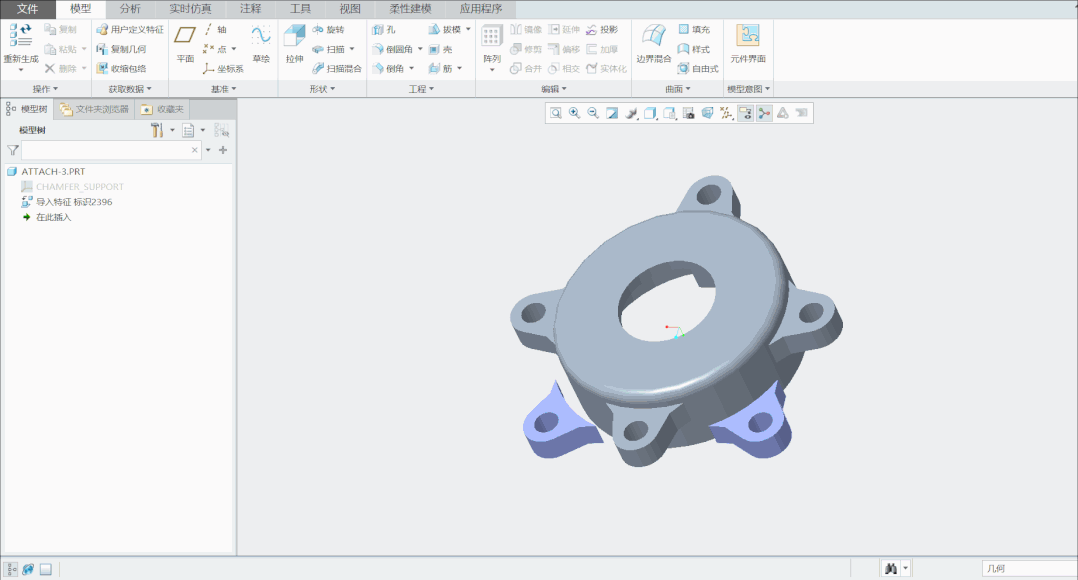Open the saved orientations dropdown icon
This screenshot has width=1078, height=580.
pos(670,113)
